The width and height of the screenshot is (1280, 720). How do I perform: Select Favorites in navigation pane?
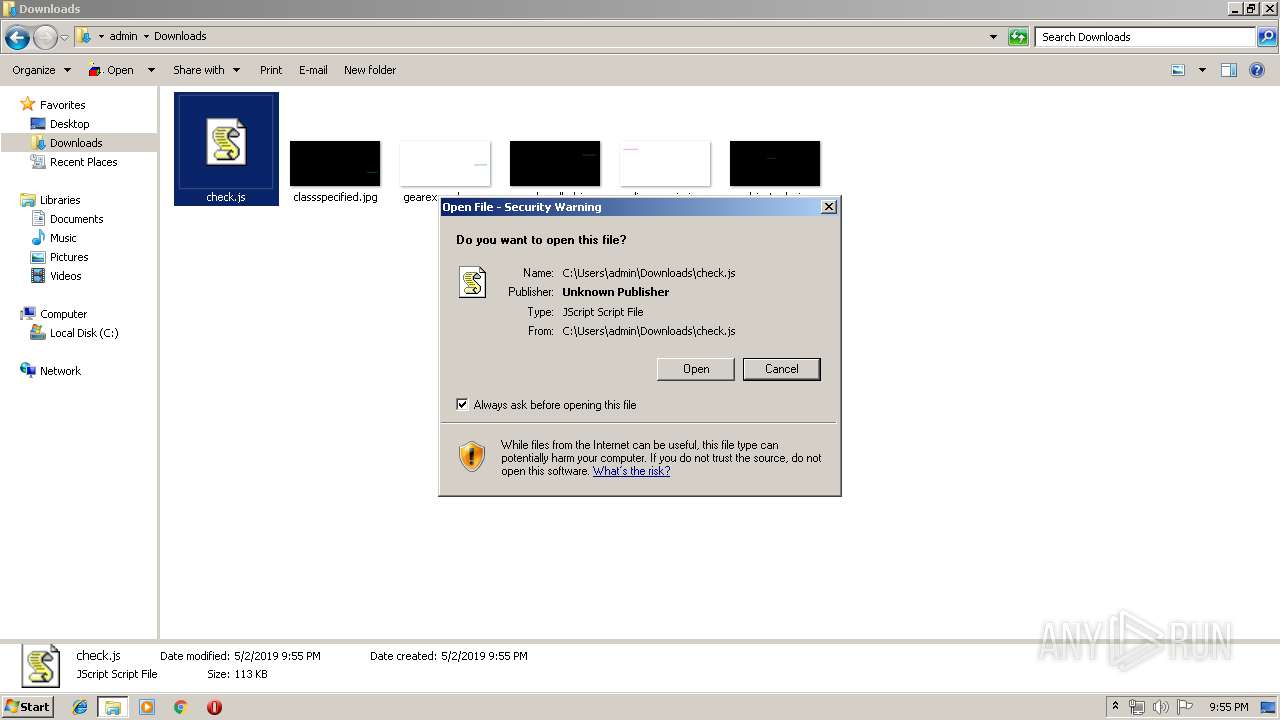tap(62, 105)
